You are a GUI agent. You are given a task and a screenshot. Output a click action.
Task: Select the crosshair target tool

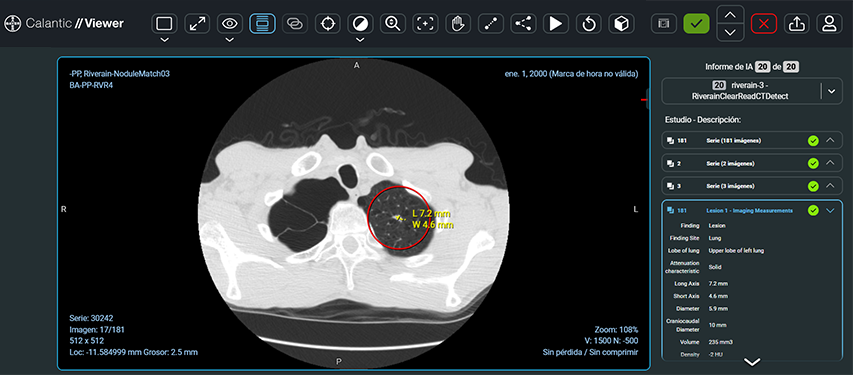coord(327,23)
